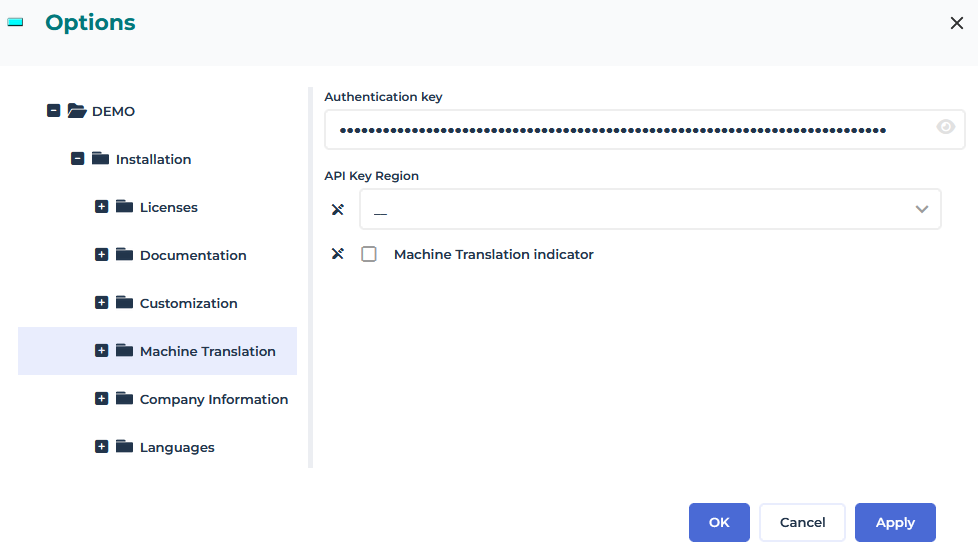Click the folder icon next to Licenses
Viewport: 978px width, 555px height.
tap(124, 207)
